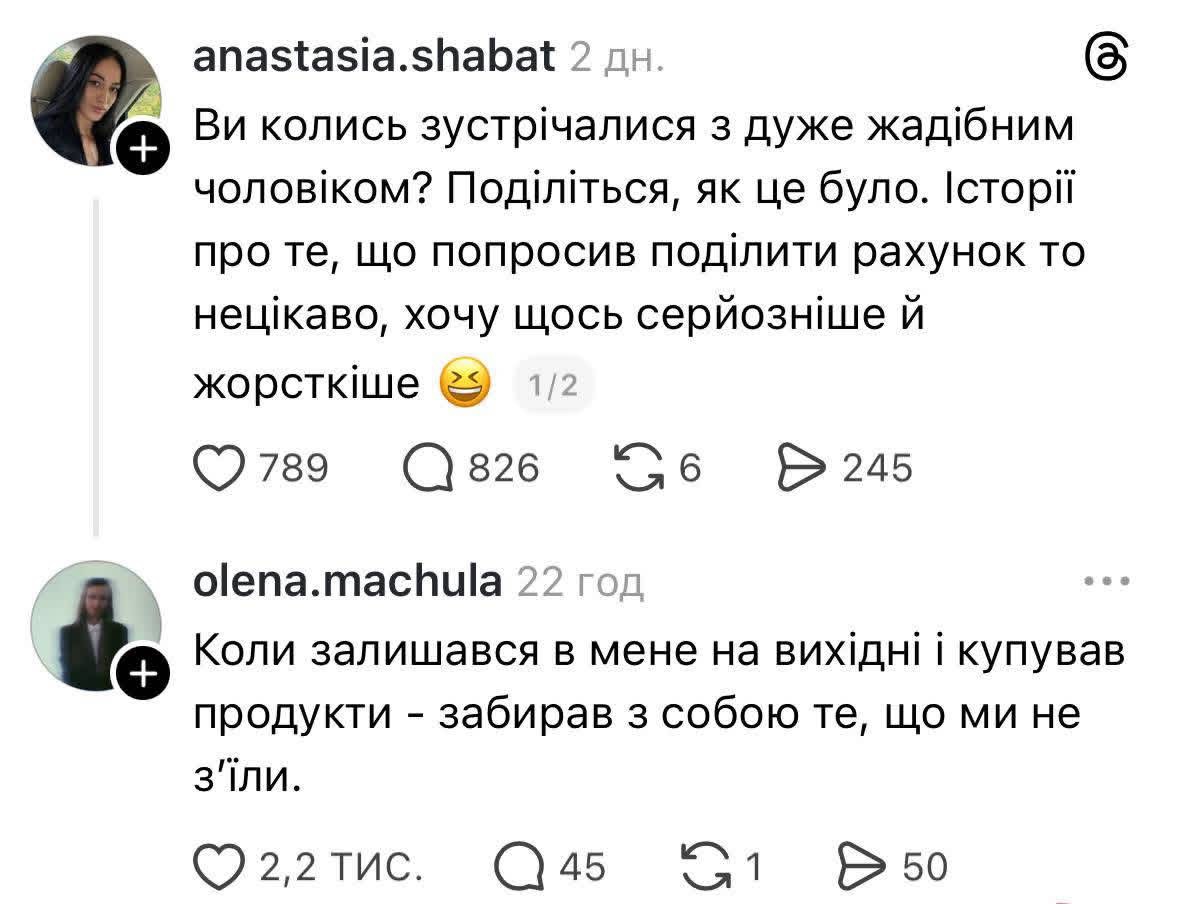1179x904 pixels.
Task: Repost the olena.machula reply
Action: (705, 866)
